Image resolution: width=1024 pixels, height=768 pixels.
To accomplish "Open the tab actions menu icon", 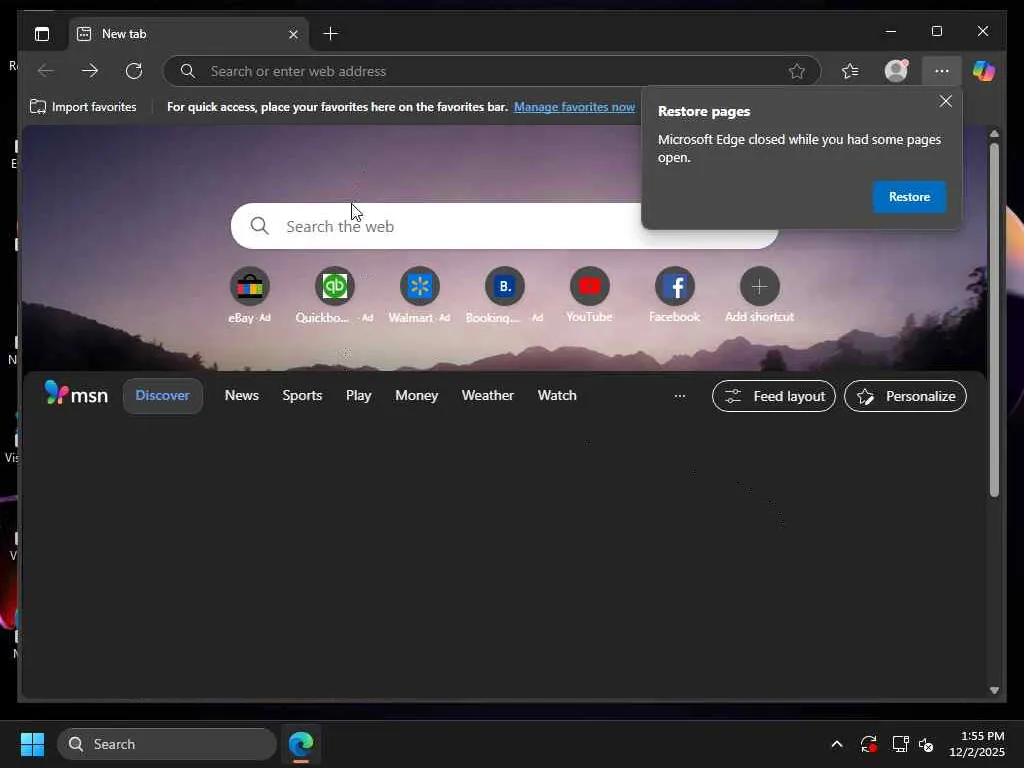I will [x=42, y=34].
